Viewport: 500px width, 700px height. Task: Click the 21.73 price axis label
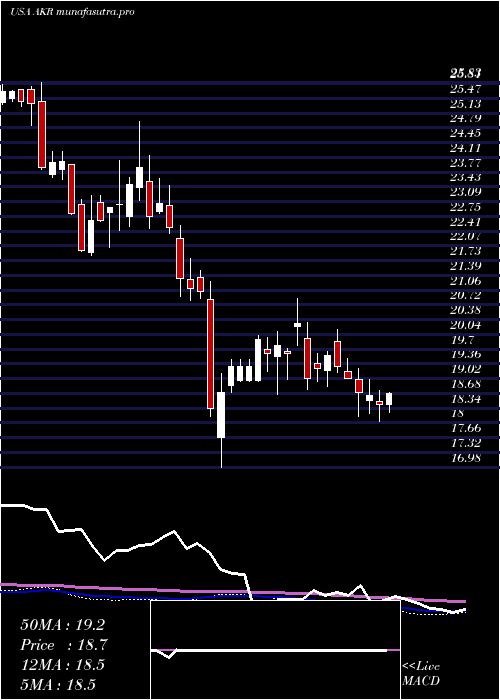pos(465,251)
